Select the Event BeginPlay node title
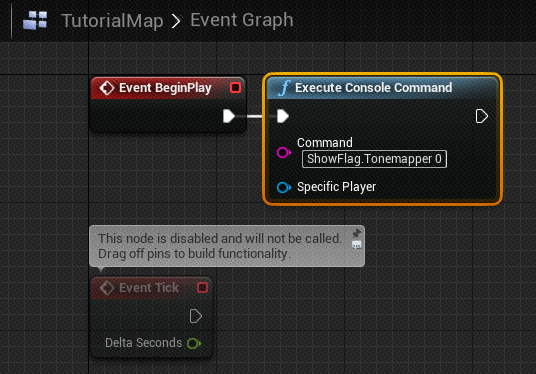 [165, 88]
